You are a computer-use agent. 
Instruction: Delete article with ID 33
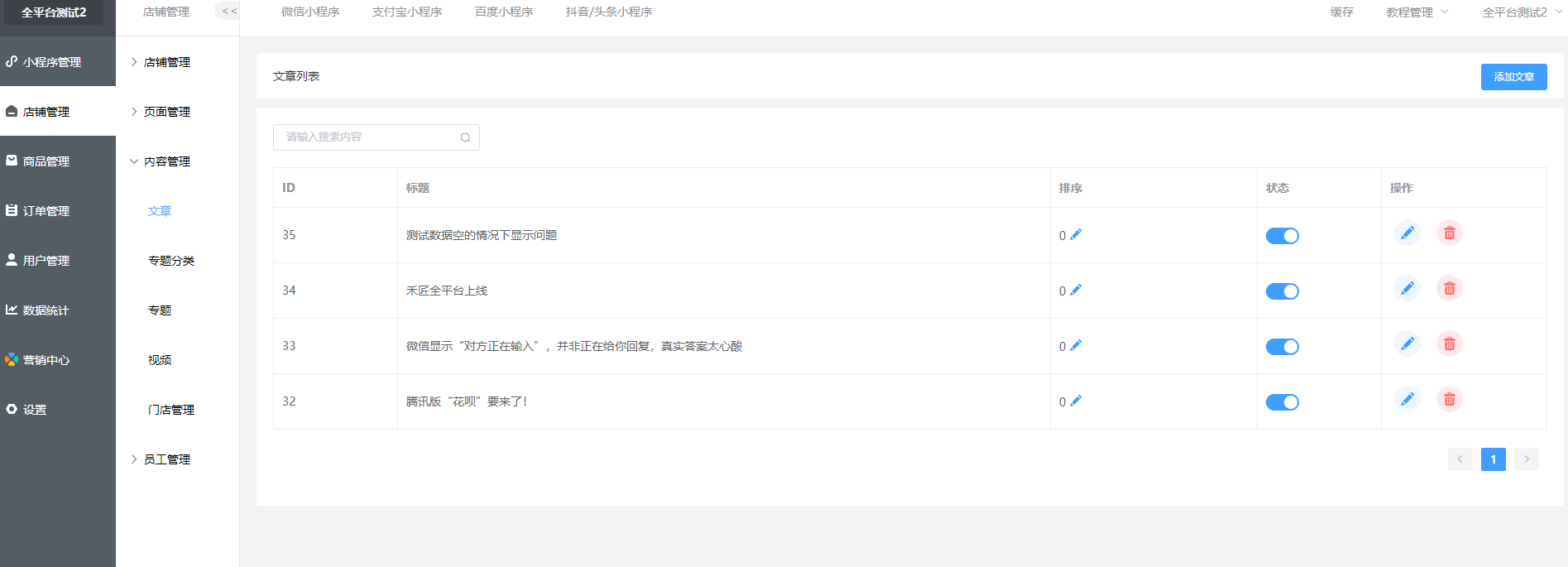(1450, 344)
